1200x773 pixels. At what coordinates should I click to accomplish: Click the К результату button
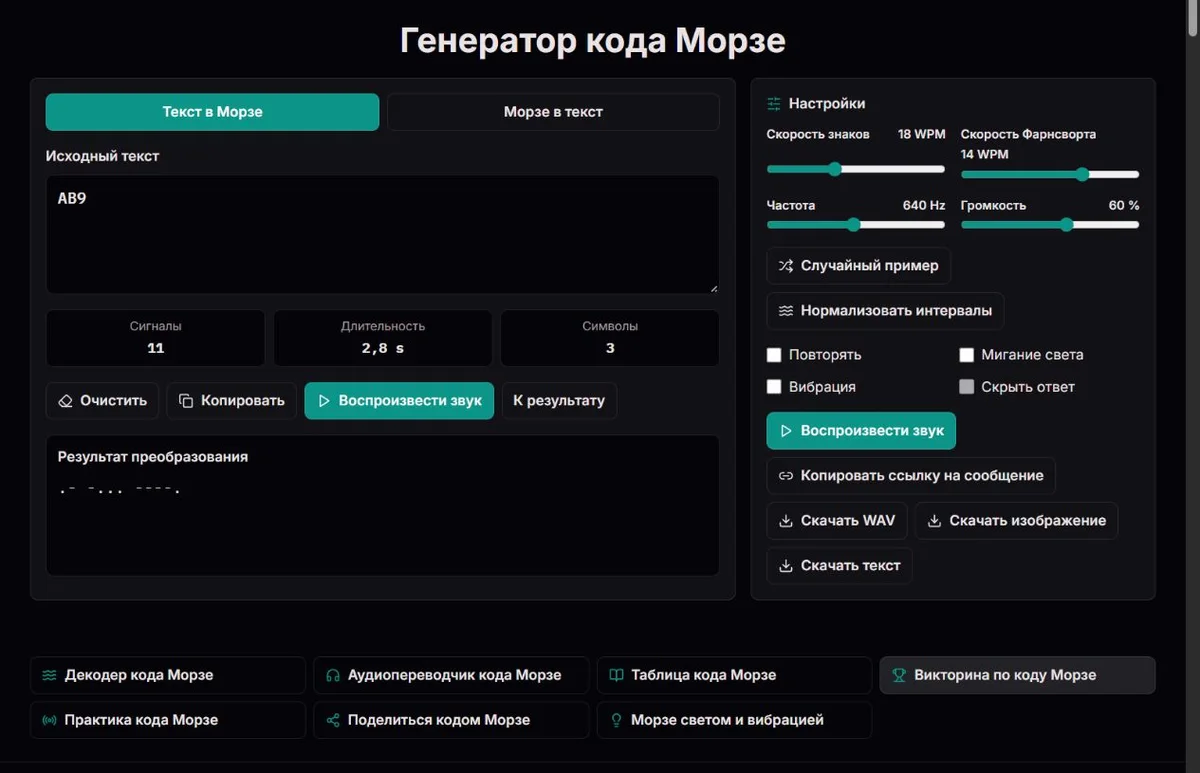[559, 401]
